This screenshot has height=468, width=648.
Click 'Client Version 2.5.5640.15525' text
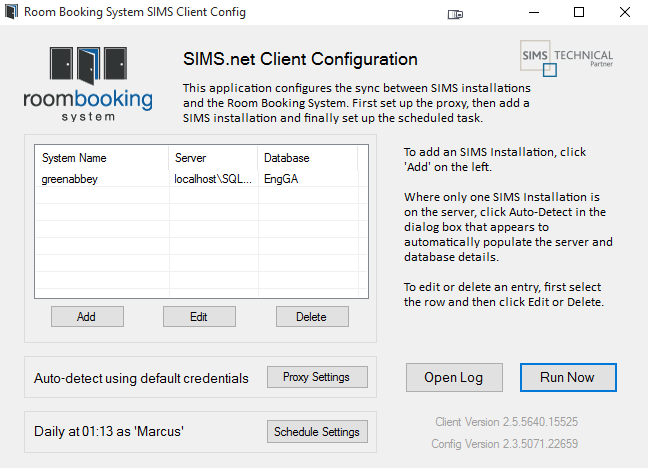[506, 422]
